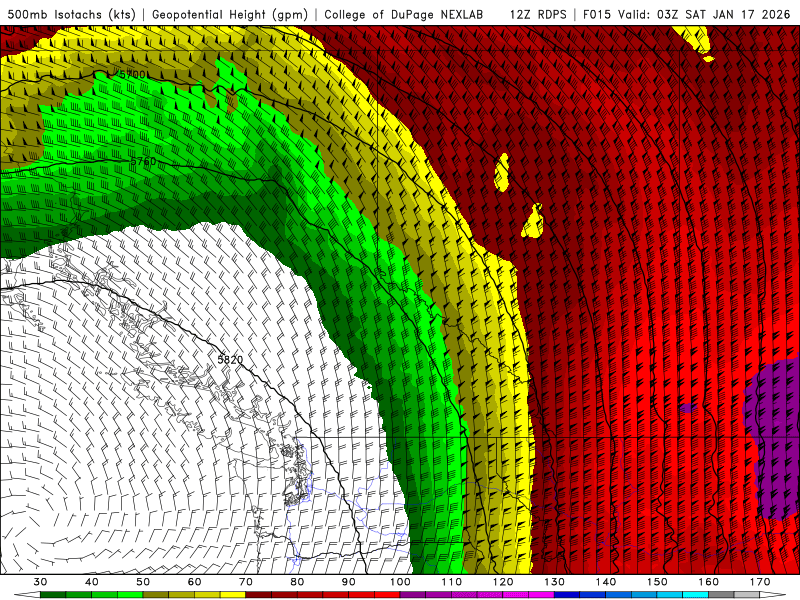Click the 130 value on the color scale
800x600 pixels.
[555, 582]
